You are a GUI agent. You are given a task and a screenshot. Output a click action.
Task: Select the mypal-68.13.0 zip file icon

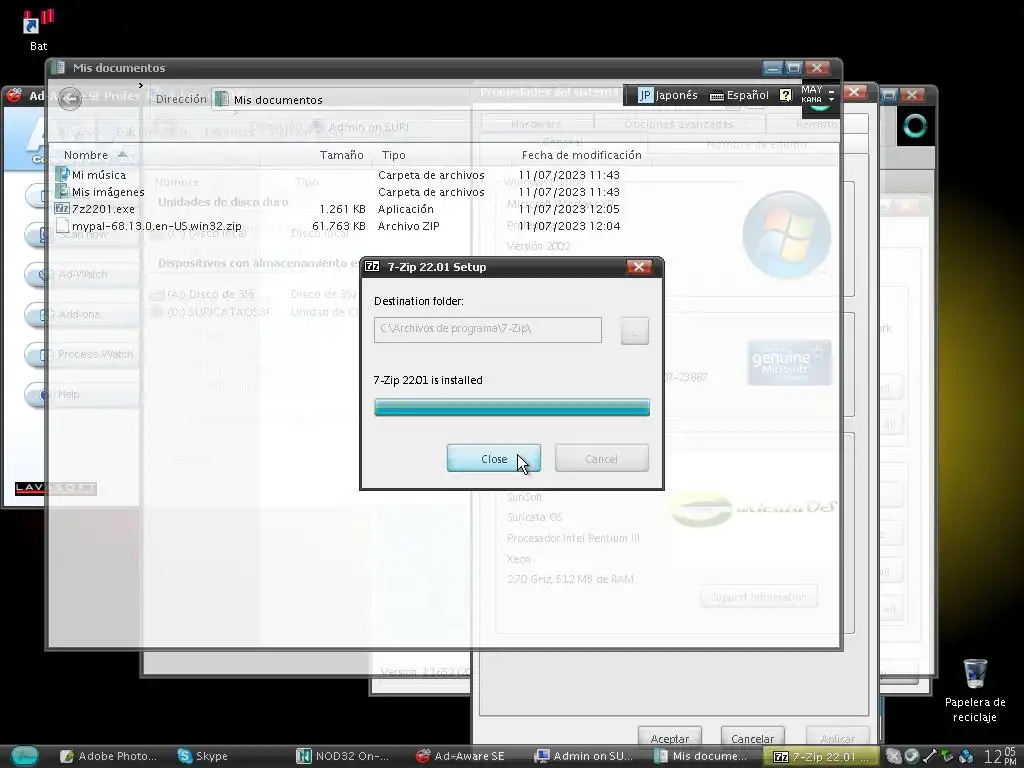[62, 225]
